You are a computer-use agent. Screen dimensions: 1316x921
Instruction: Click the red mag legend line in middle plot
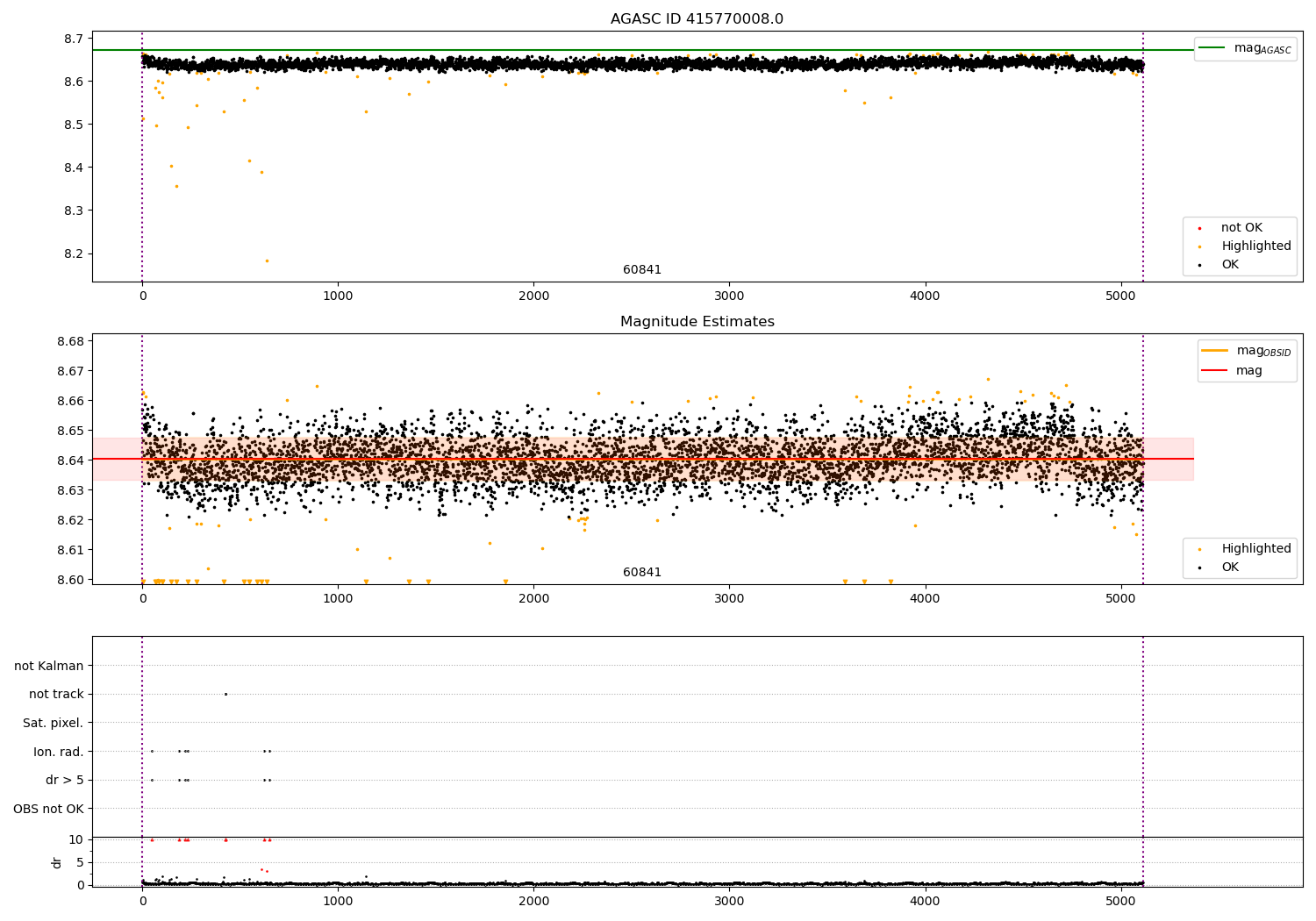coord(1215,370)
